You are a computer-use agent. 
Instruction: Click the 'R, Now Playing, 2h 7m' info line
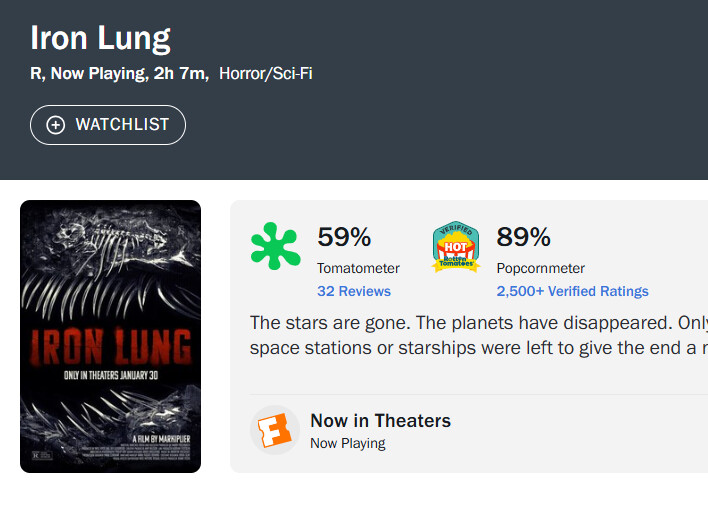[119, 74]
